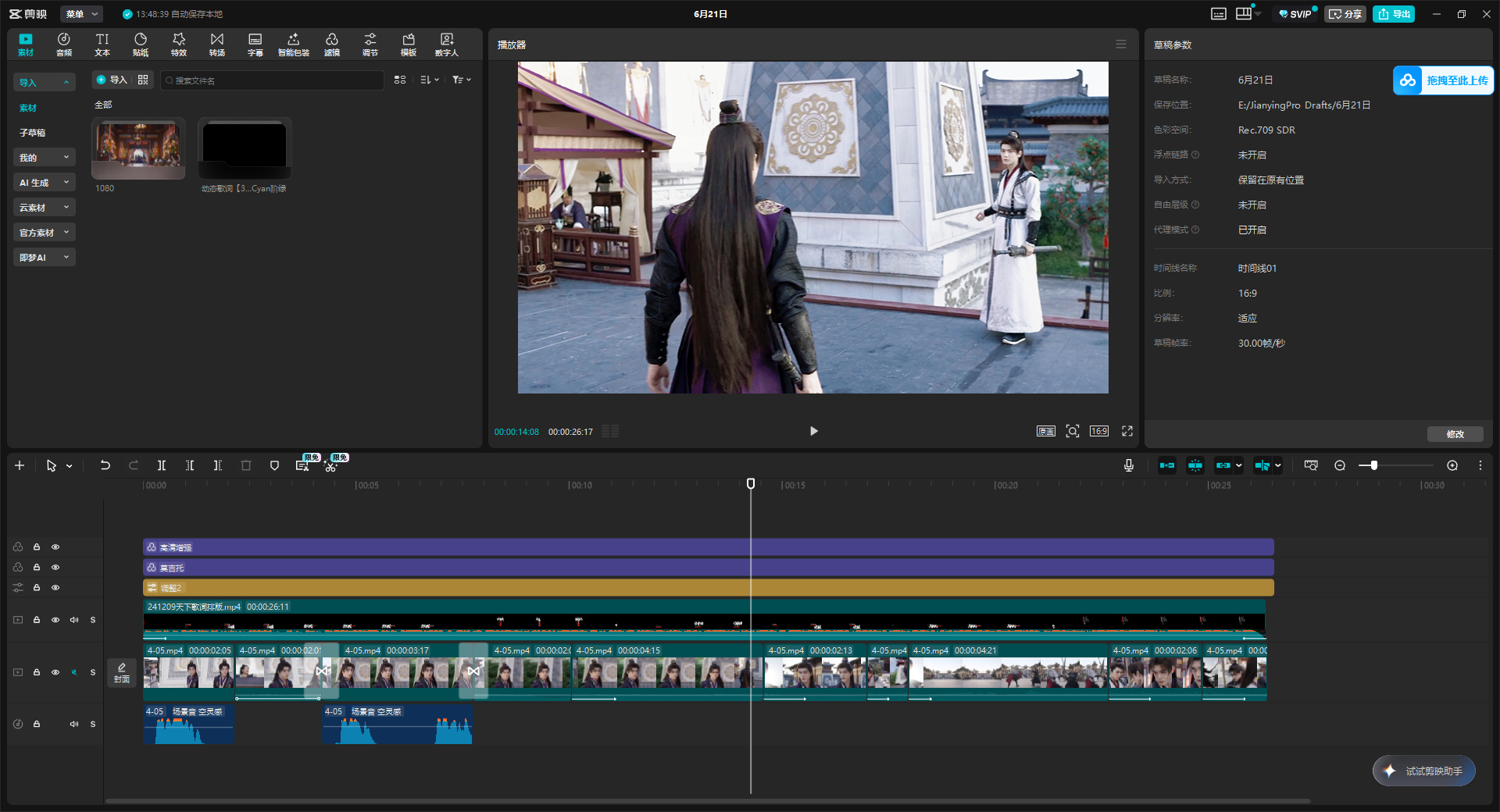
Task: Expand the 即梦AI sidebar section
Action: pyautogui.click(x=45, y=258)
